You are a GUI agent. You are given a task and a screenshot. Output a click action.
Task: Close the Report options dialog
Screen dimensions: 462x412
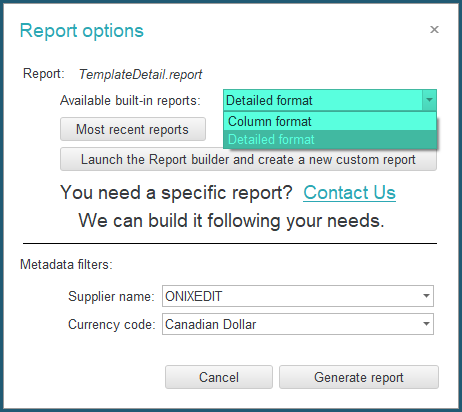point(434,30)
